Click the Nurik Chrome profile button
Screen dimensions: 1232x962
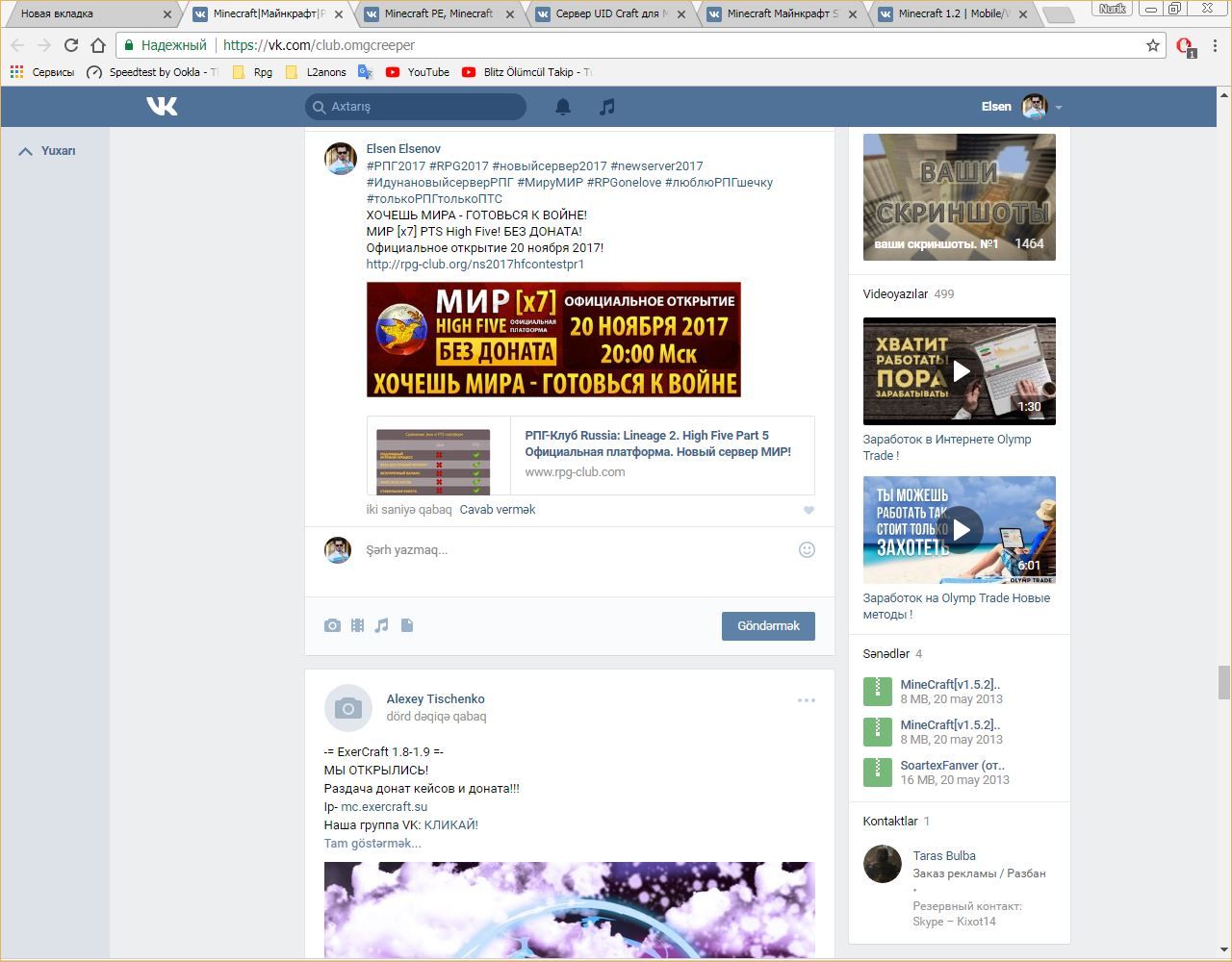1112,9
